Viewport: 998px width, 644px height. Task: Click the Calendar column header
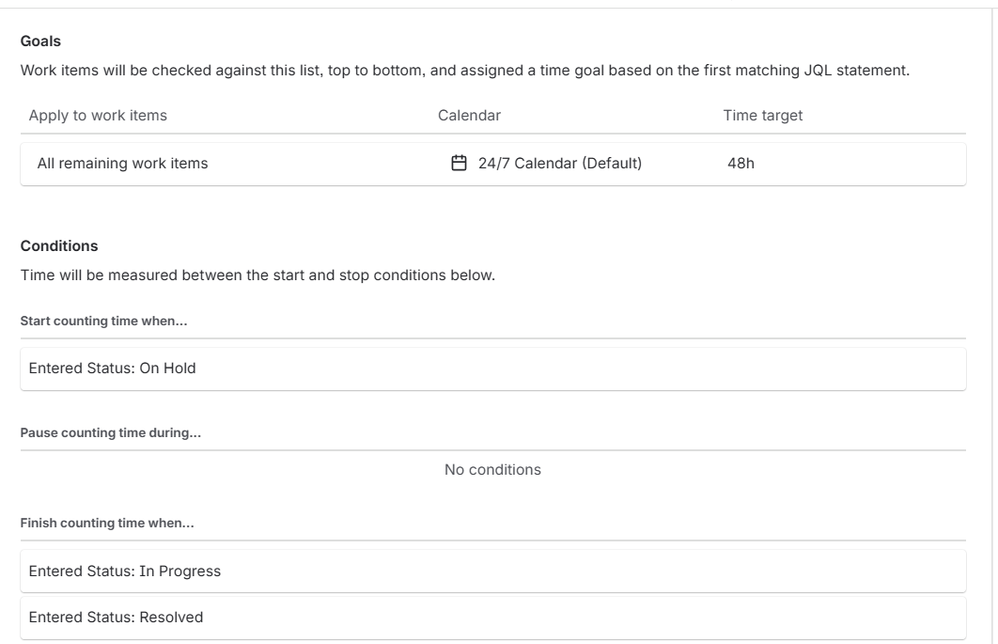tap(469, 115)
